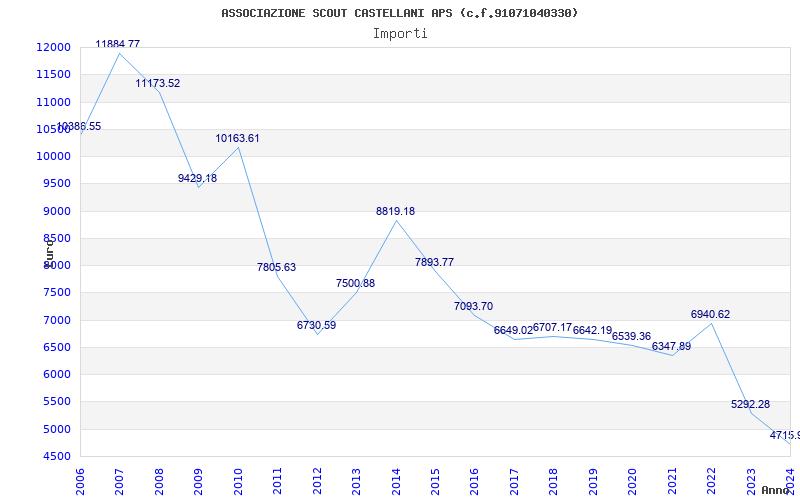This screenshot has width=800, height=500.
Task: Click data label 6539.36
Action: (632, 336)
